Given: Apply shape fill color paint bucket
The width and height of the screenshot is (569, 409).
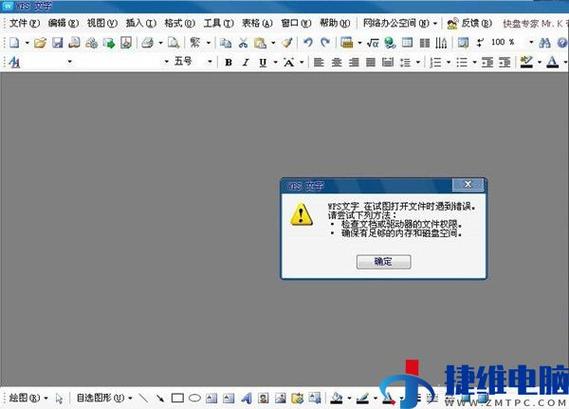Looking at the screenshot, I should pos(336,398).
